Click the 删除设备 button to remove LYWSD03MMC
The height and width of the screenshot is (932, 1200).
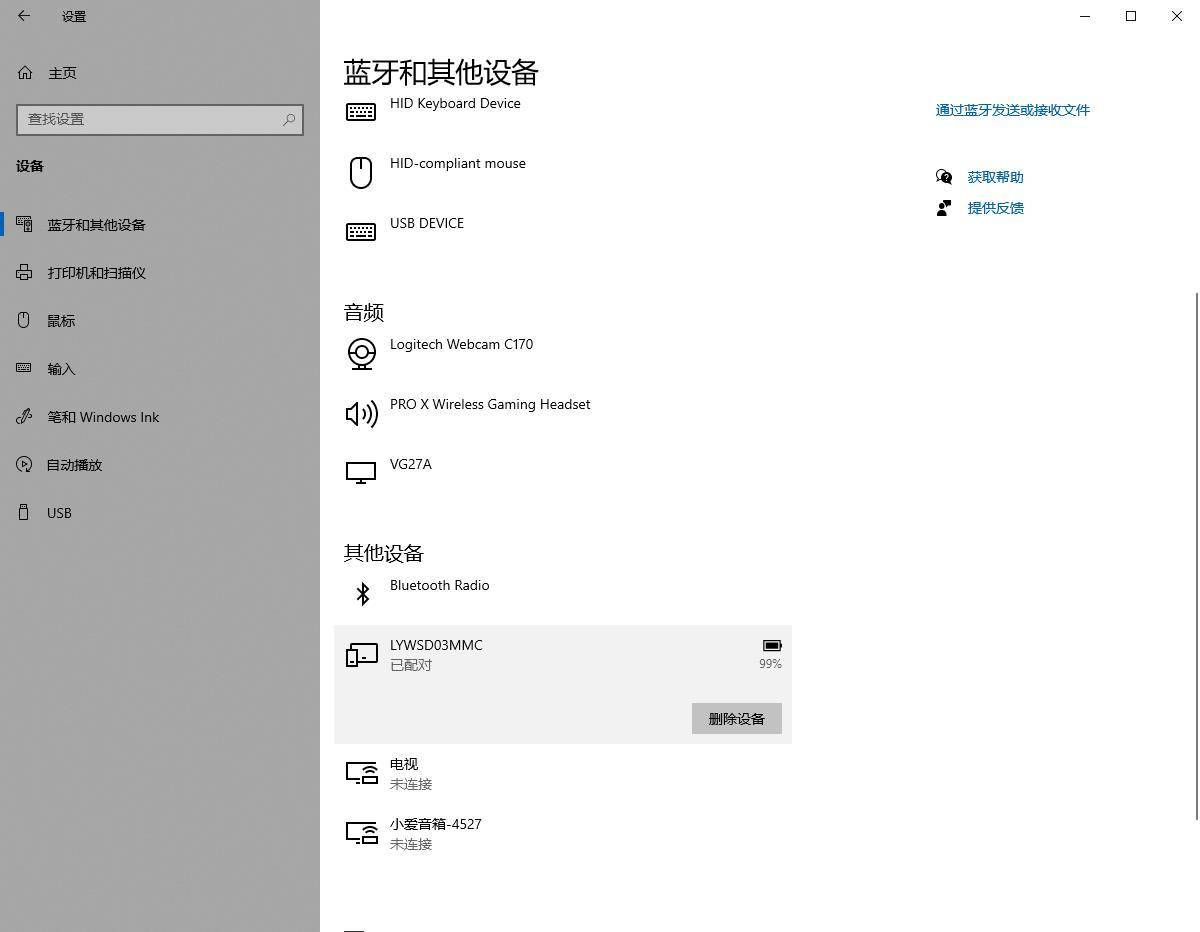(x=736, y=718)
